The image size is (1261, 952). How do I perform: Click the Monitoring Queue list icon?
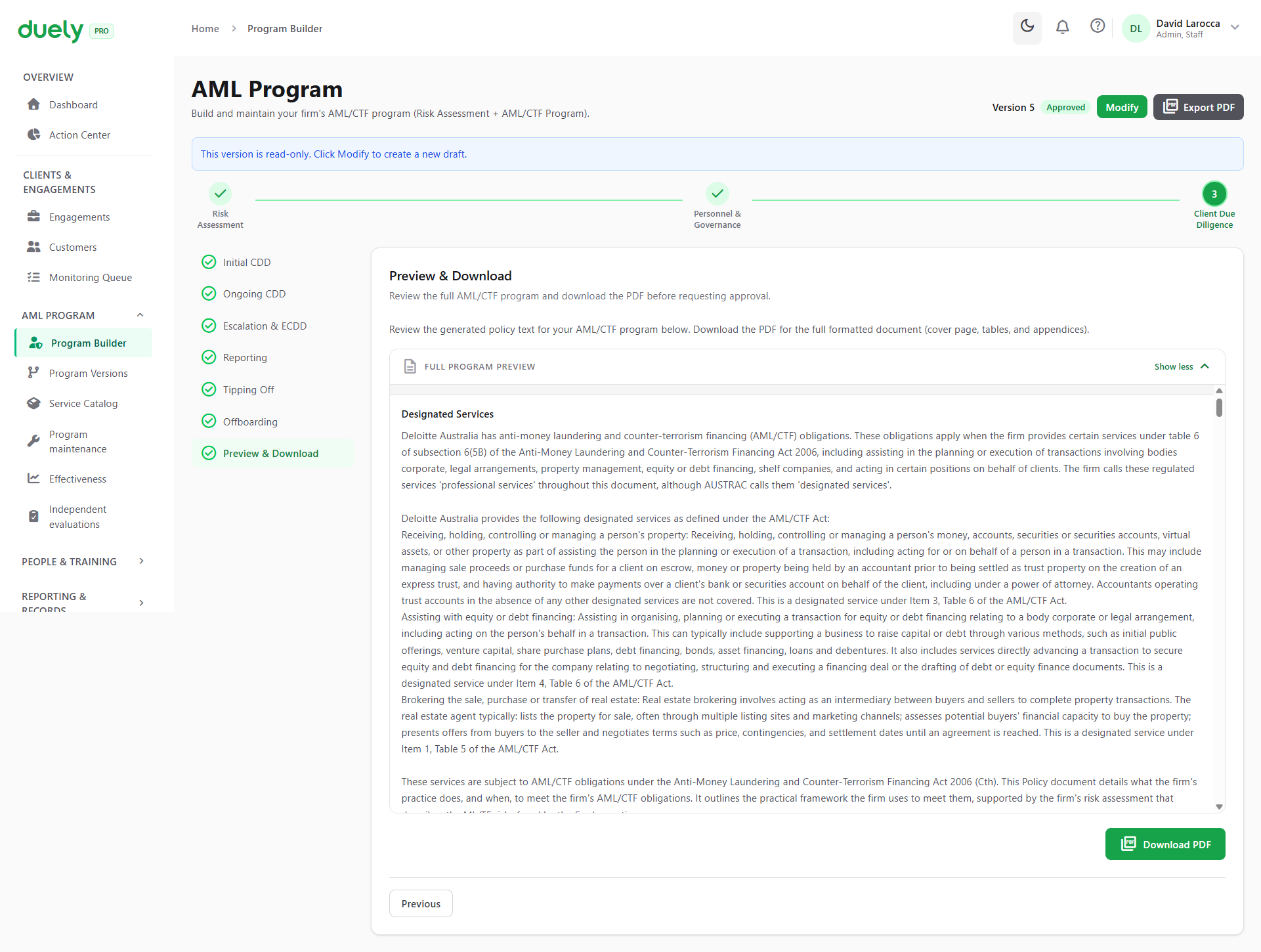coord(33,277)
